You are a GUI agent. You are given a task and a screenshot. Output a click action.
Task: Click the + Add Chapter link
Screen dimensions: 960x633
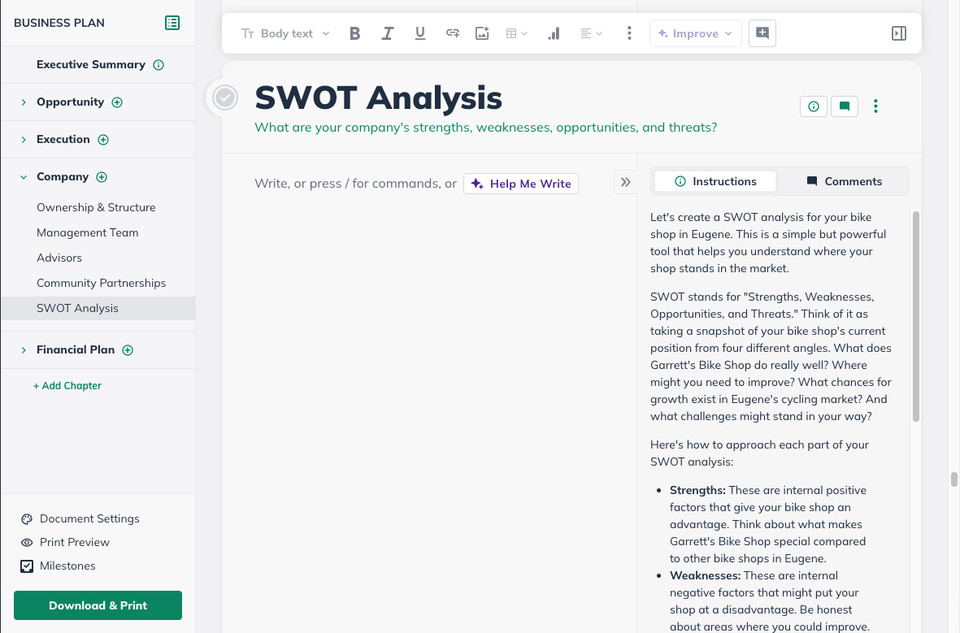tap(67, 386)
